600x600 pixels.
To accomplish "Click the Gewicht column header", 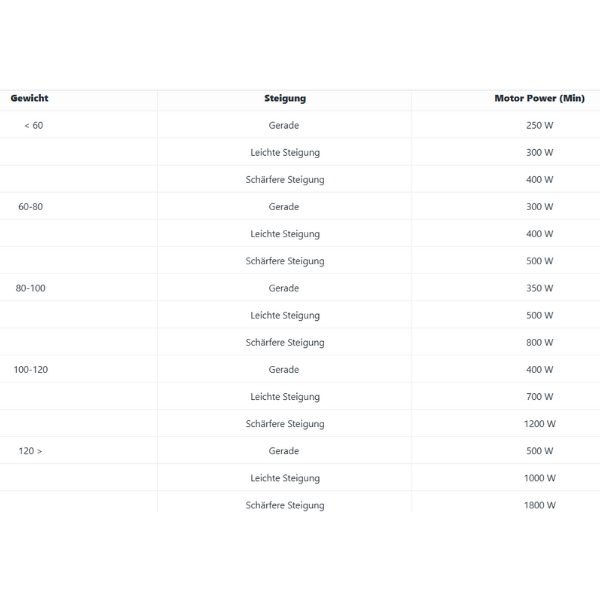I will pos(29,98).
